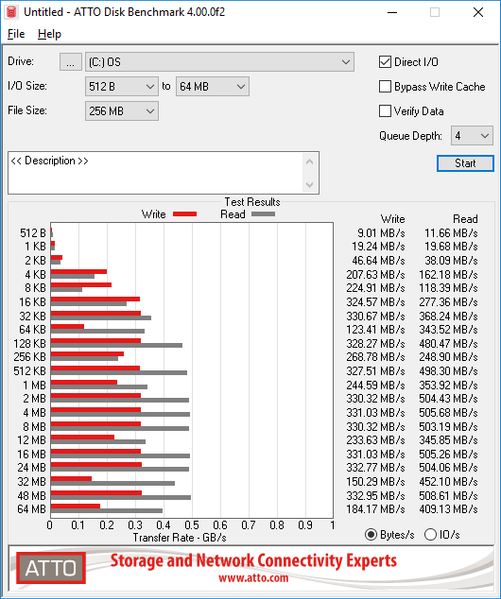
Task: Click the 32 MB row label in chart
Action: (32, 481)
